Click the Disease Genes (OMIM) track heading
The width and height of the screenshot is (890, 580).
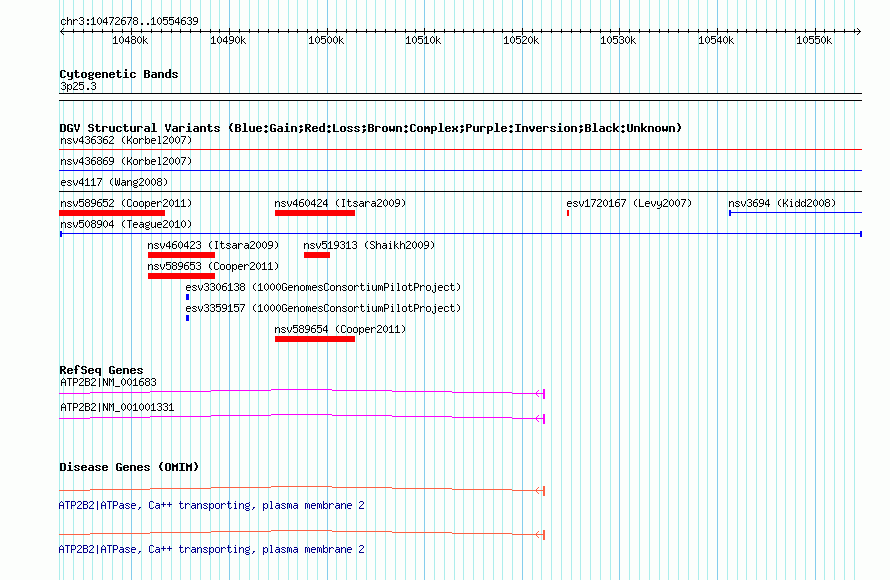tap(129, 467)
